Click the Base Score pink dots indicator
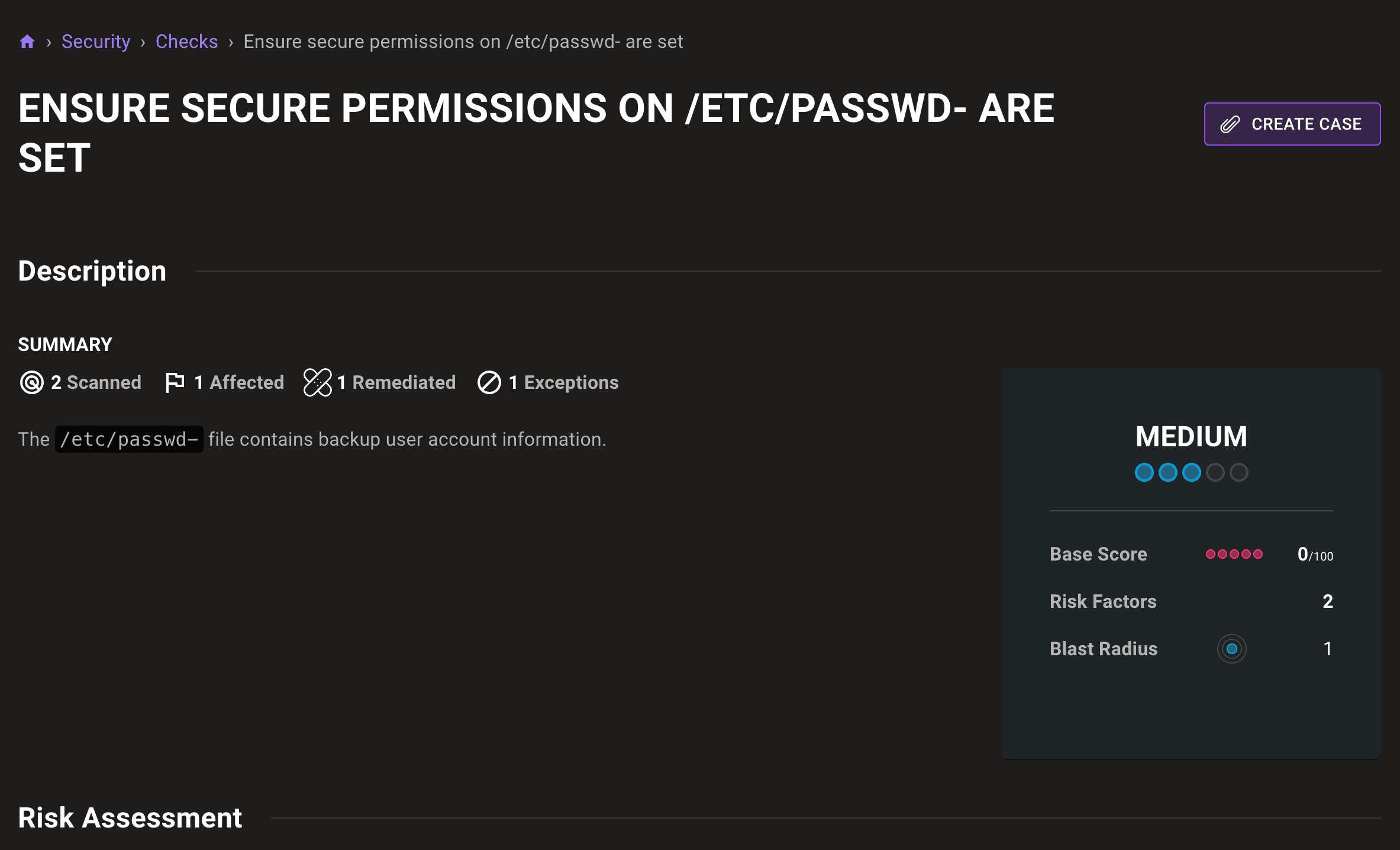Viewport: 1400px width, 850px height. tap(1234, 554)
